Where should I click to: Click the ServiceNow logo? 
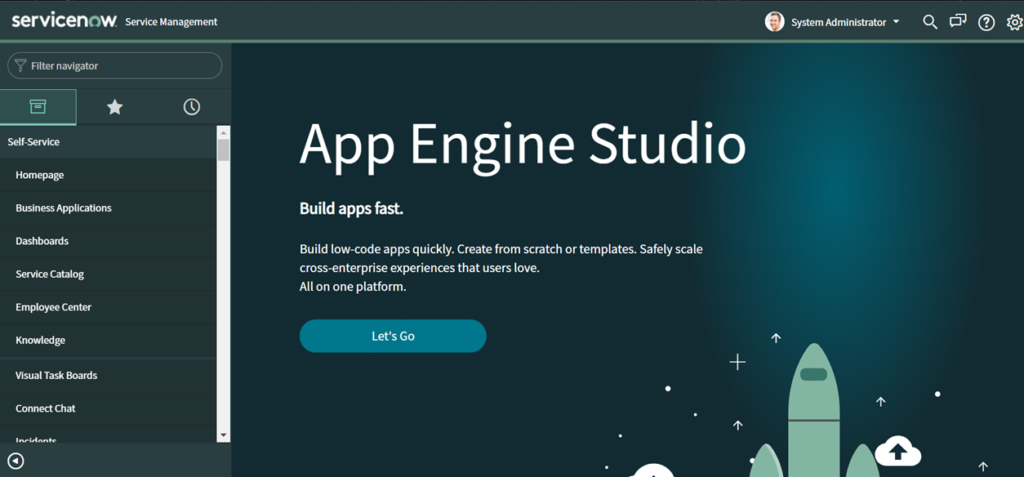point(64,21)
